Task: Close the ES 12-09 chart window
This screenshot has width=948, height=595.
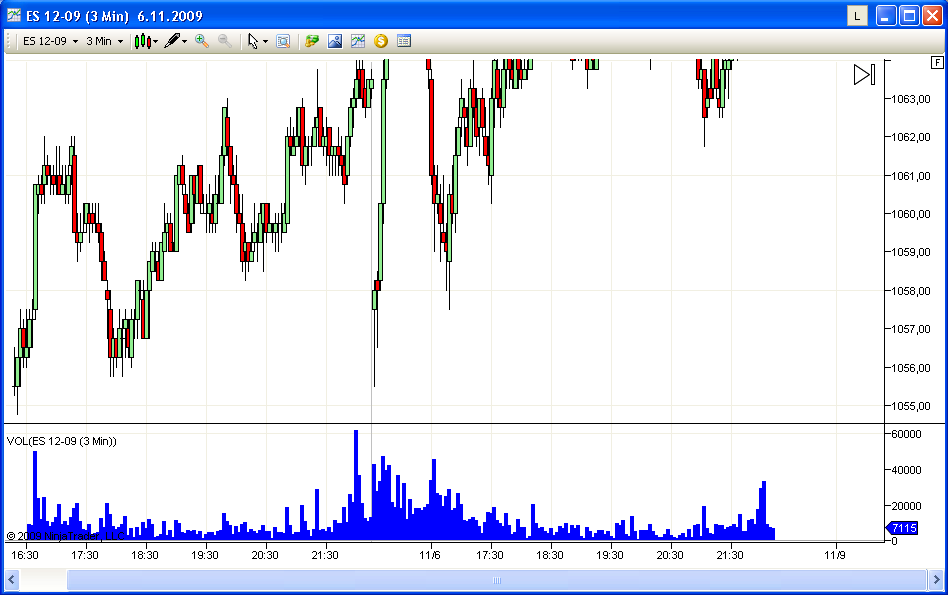Action: click(x=932, y=16)
